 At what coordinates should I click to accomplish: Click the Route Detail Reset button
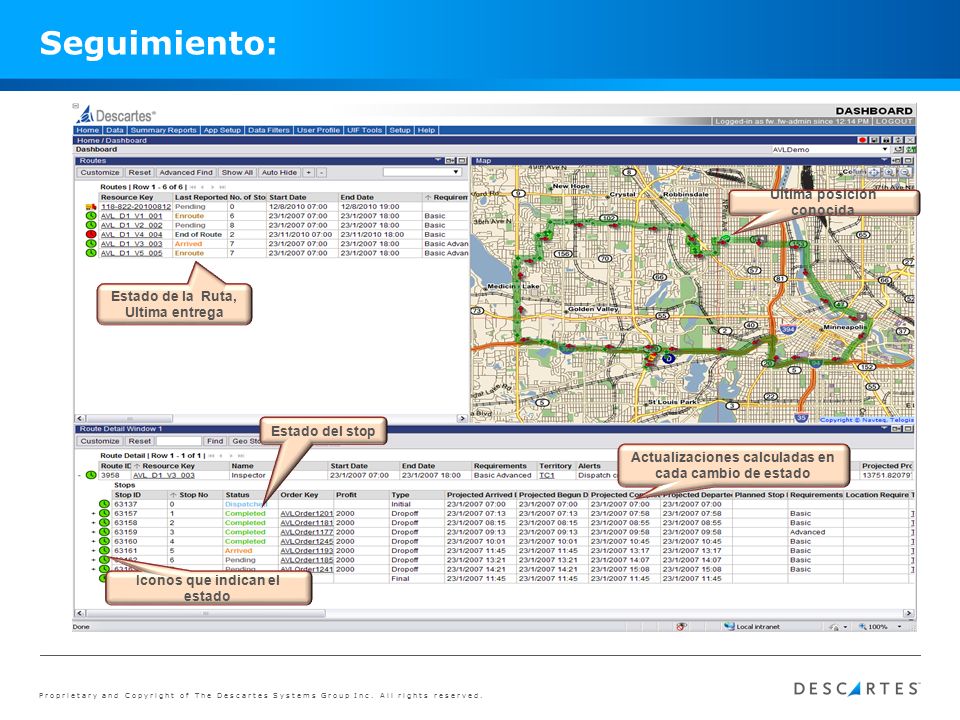pyautogui.click(x=140, y=441)
